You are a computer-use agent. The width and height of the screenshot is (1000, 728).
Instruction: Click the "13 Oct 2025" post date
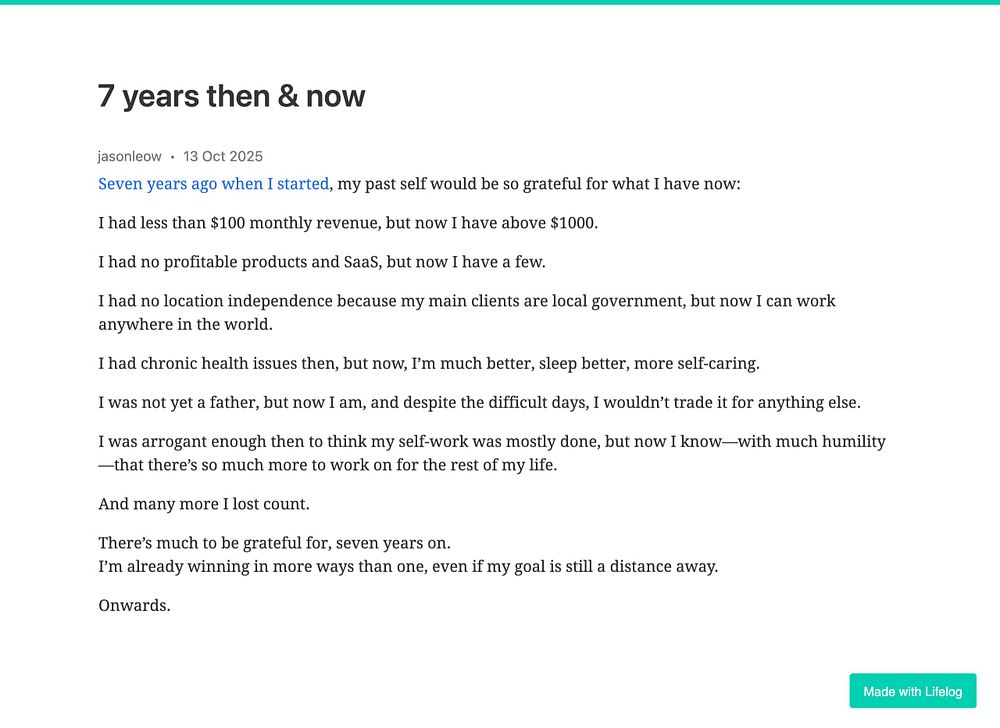(223, 156)
